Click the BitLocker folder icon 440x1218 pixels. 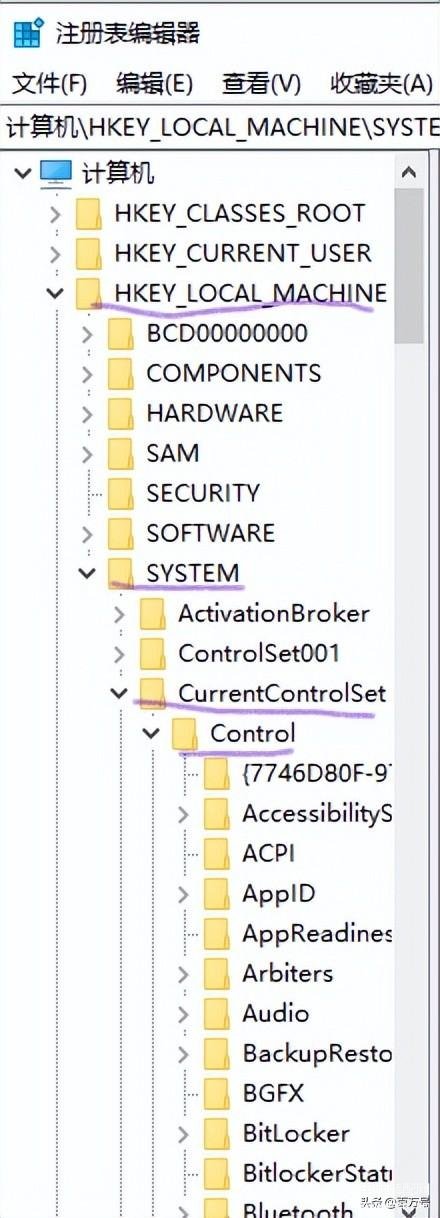coord(217,1133)
